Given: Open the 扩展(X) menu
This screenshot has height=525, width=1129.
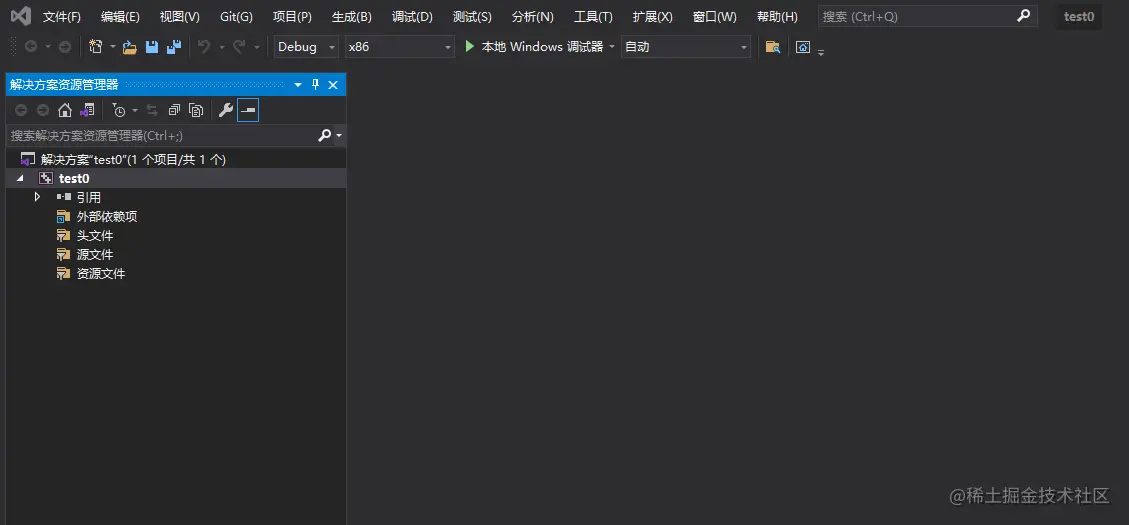Looking at the screenshot, I should click(652, 17).
